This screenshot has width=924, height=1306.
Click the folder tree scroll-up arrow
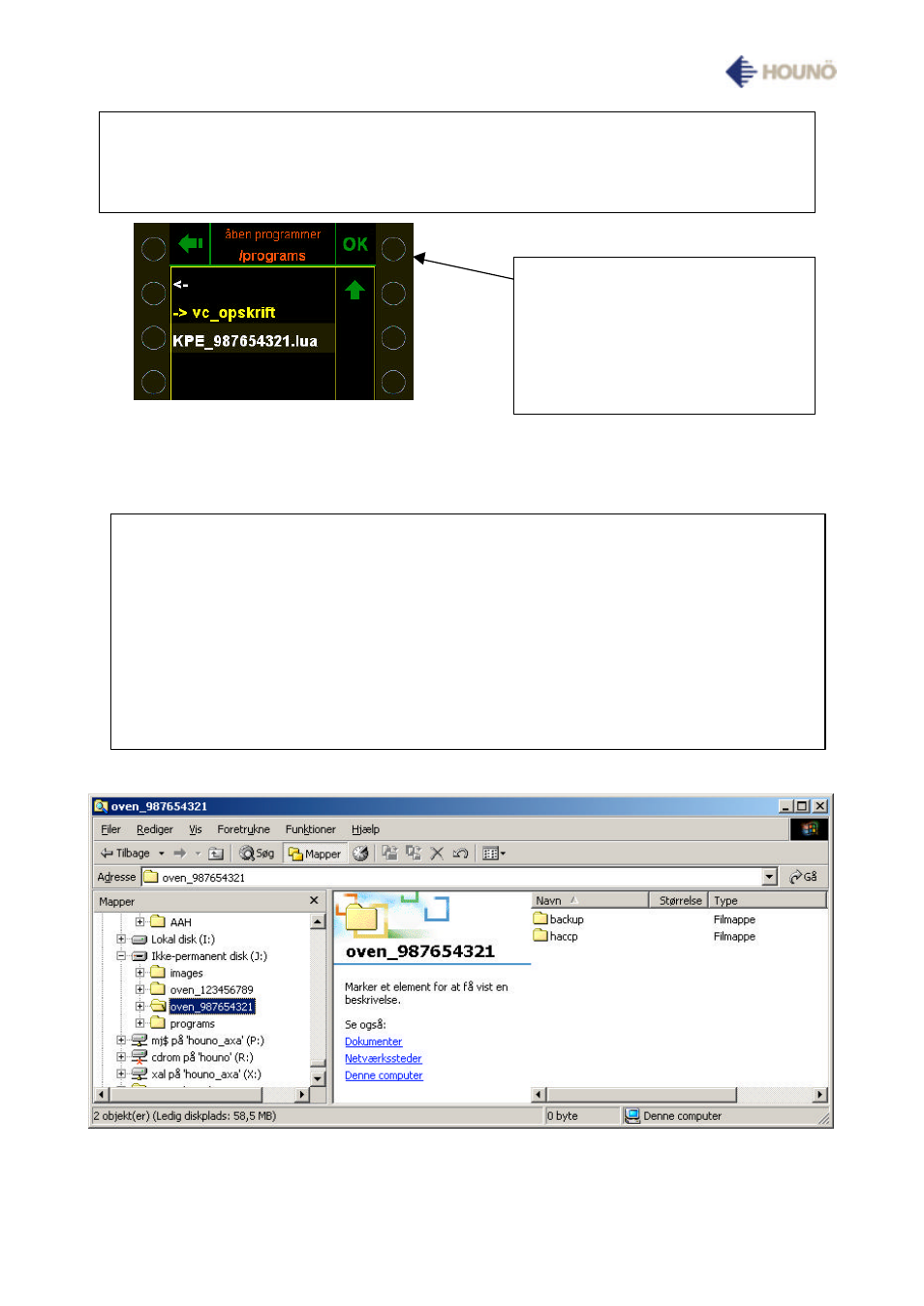[318, 921]
